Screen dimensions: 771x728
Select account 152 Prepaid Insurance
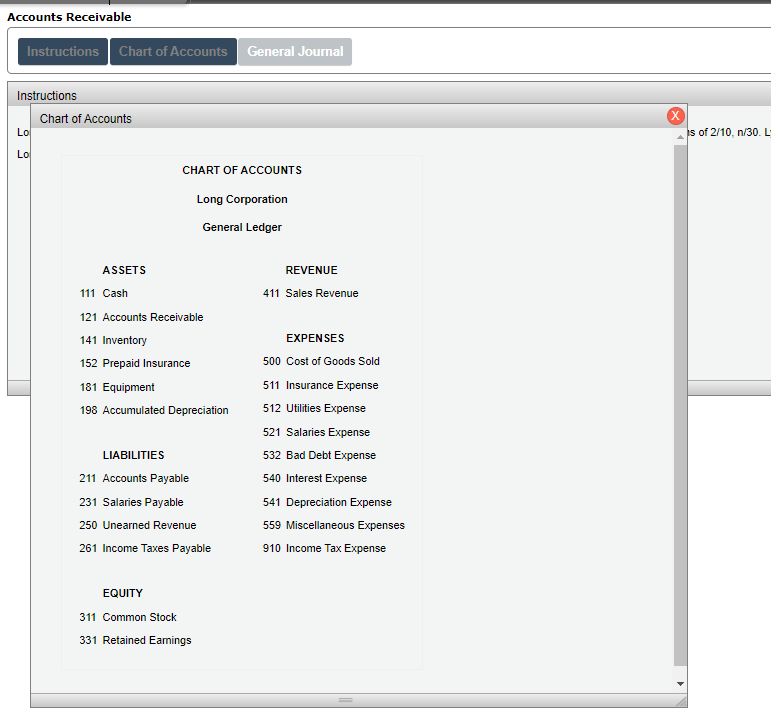tap(135, 364)
